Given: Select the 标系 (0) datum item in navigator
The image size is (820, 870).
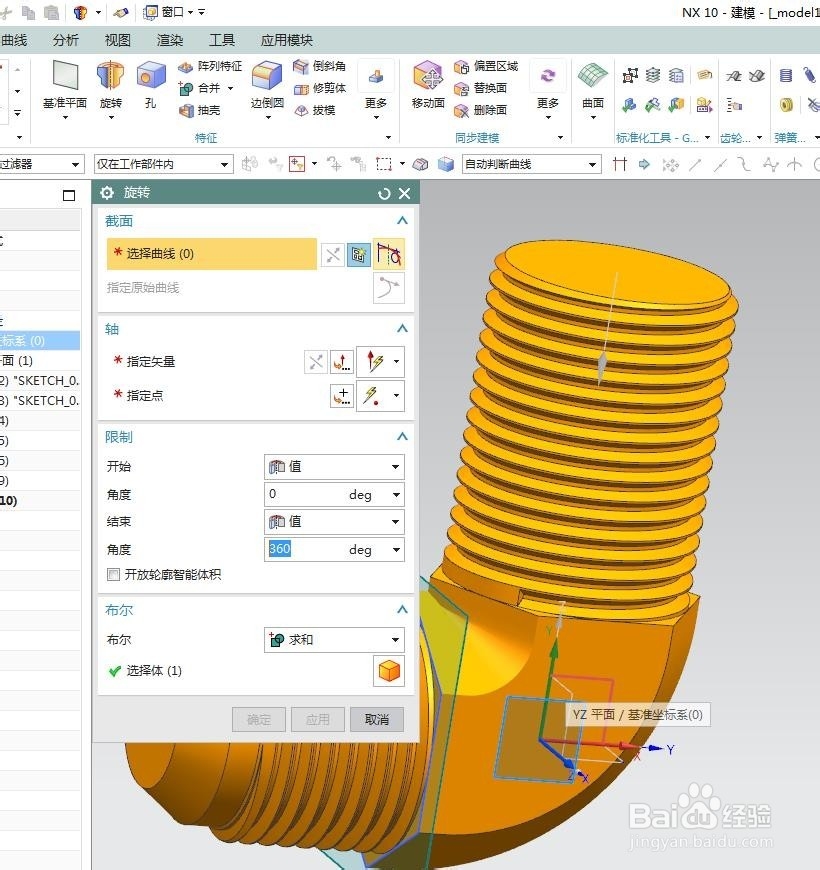Looking at the screenshot, I should 40,341.
